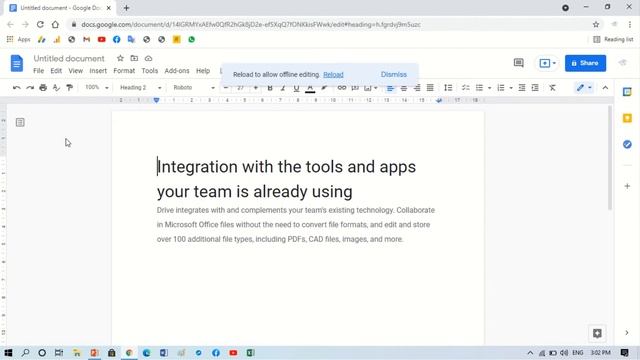Decrease font size with minus button
Screen dimensions: 640x360
click(x=226, y=88)
